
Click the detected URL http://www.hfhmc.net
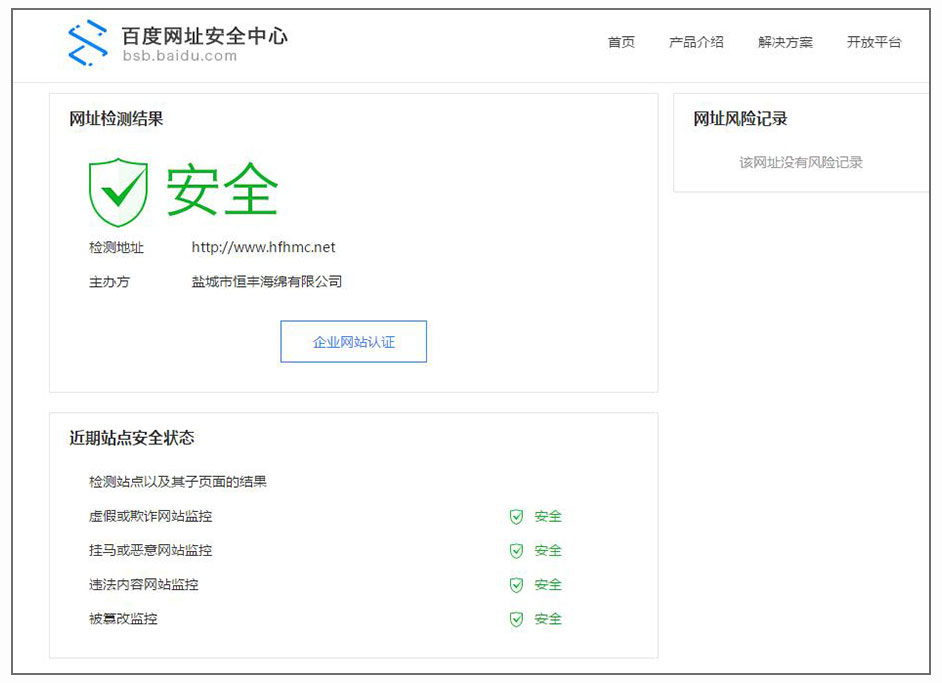263,247
